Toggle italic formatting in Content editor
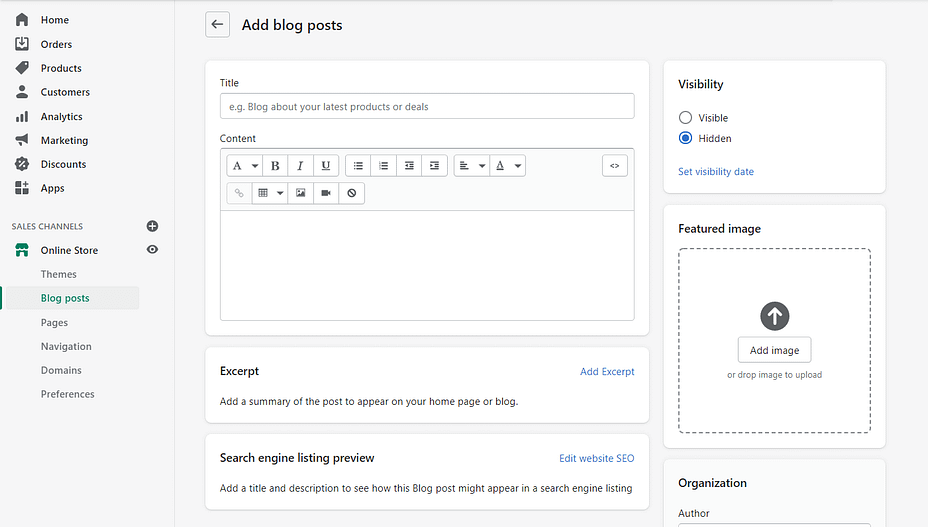Screen dimensions: 928x527 tap(300, 166)
